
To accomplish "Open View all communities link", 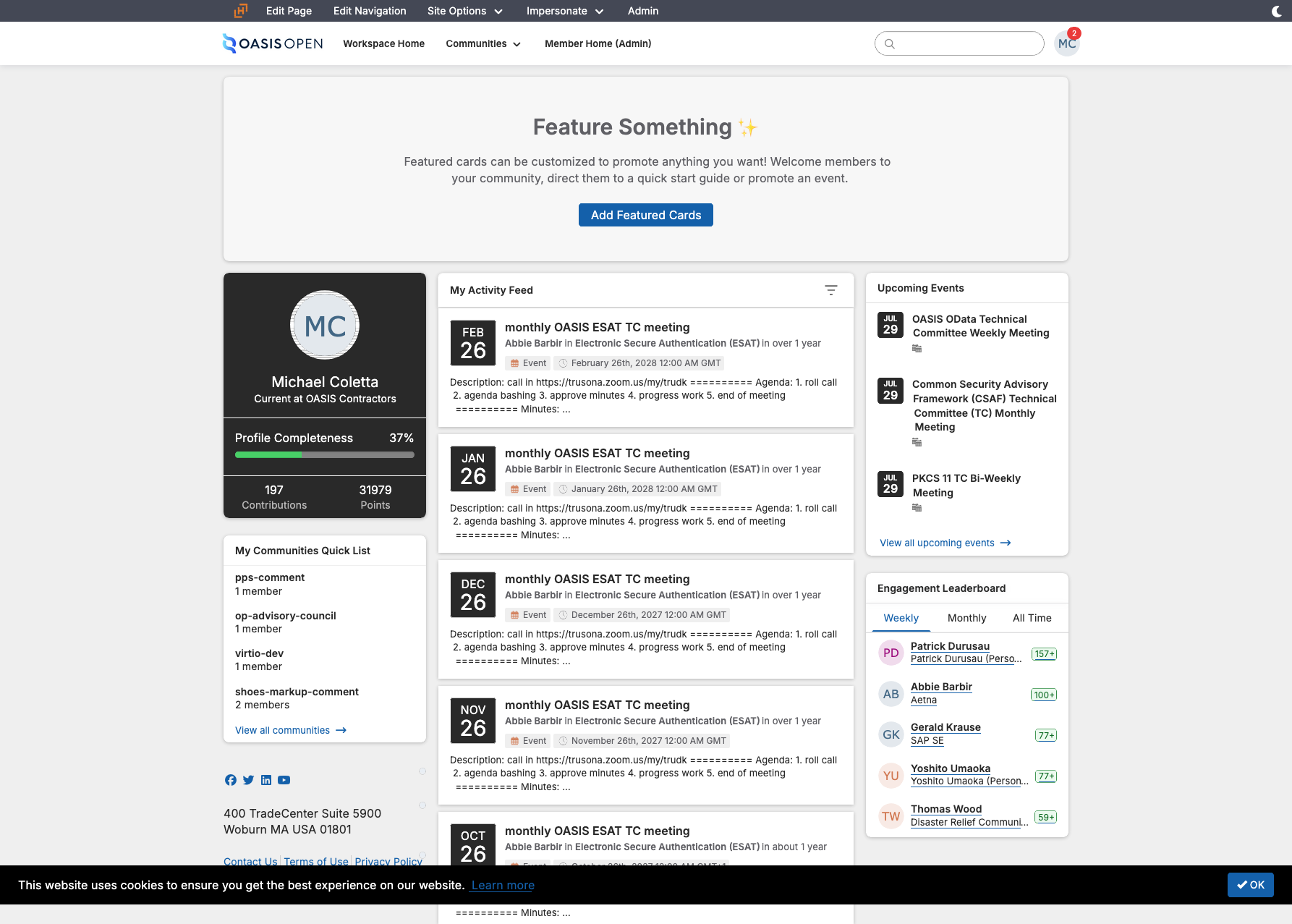I will (291, 730).
